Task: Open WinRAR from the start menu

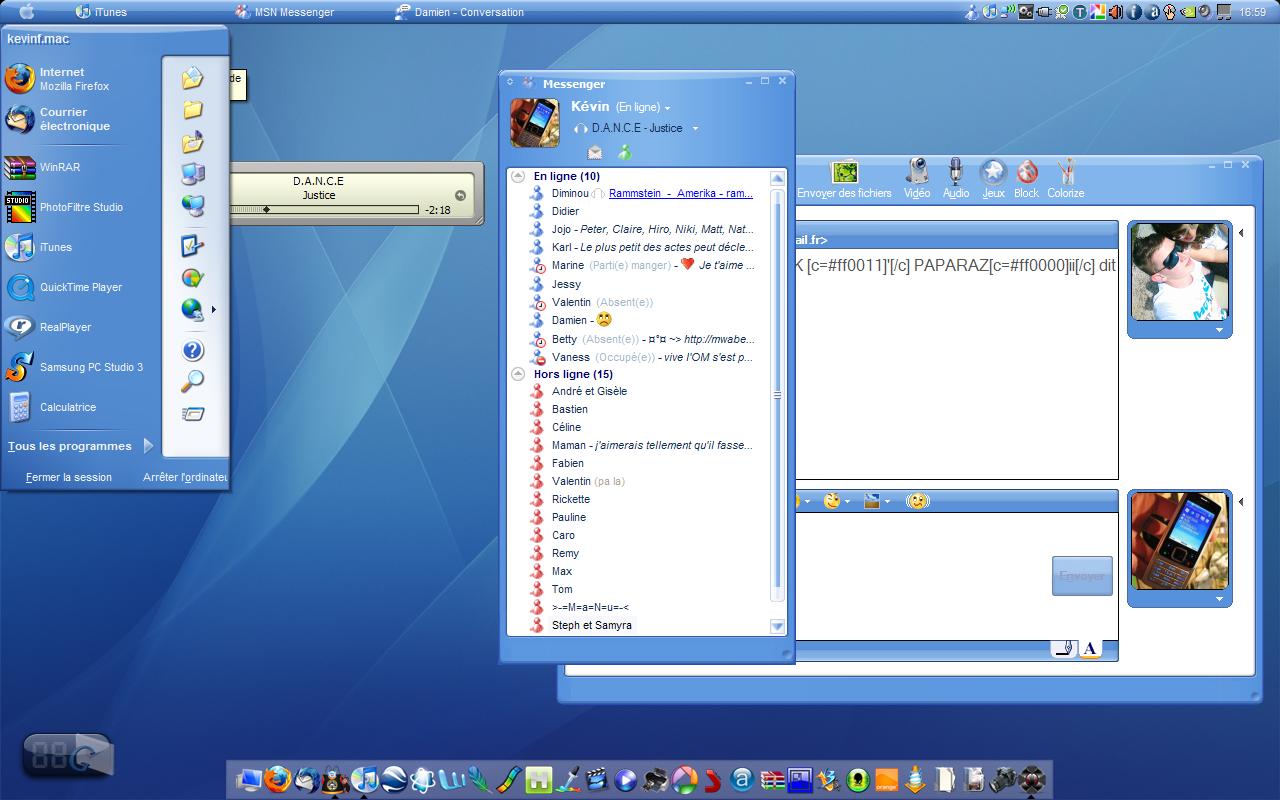Action: (60, 167)
